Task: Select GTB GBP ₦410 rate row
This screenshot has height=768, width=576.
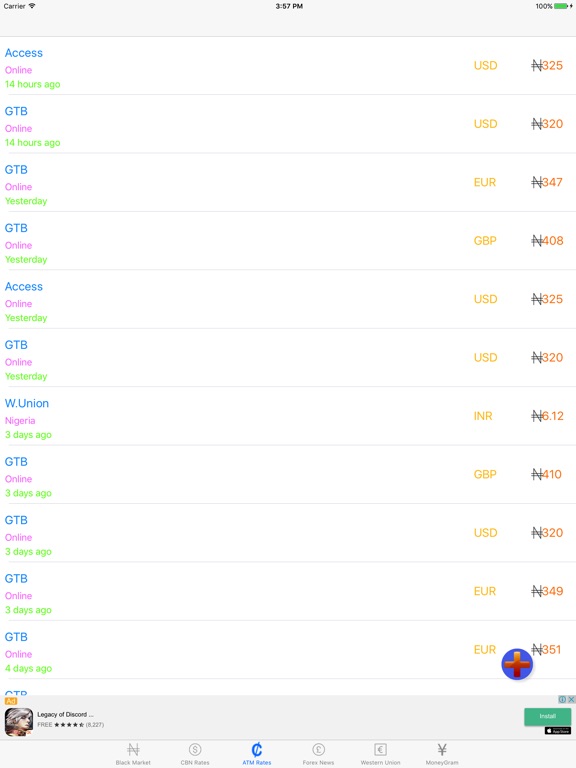Action: [288, 474]
